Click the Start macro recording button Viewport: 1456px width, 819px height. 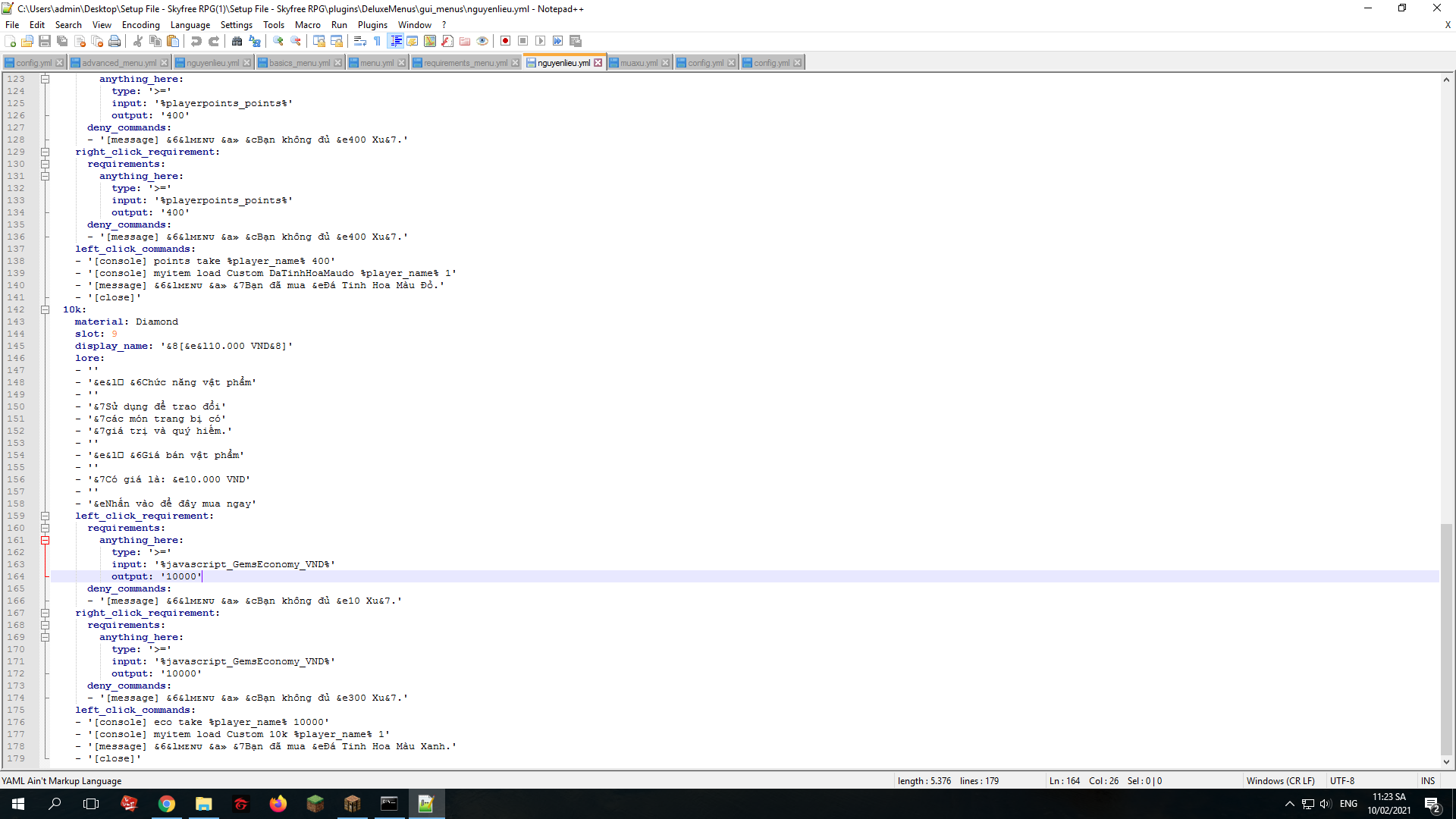(x=505, y=41)
